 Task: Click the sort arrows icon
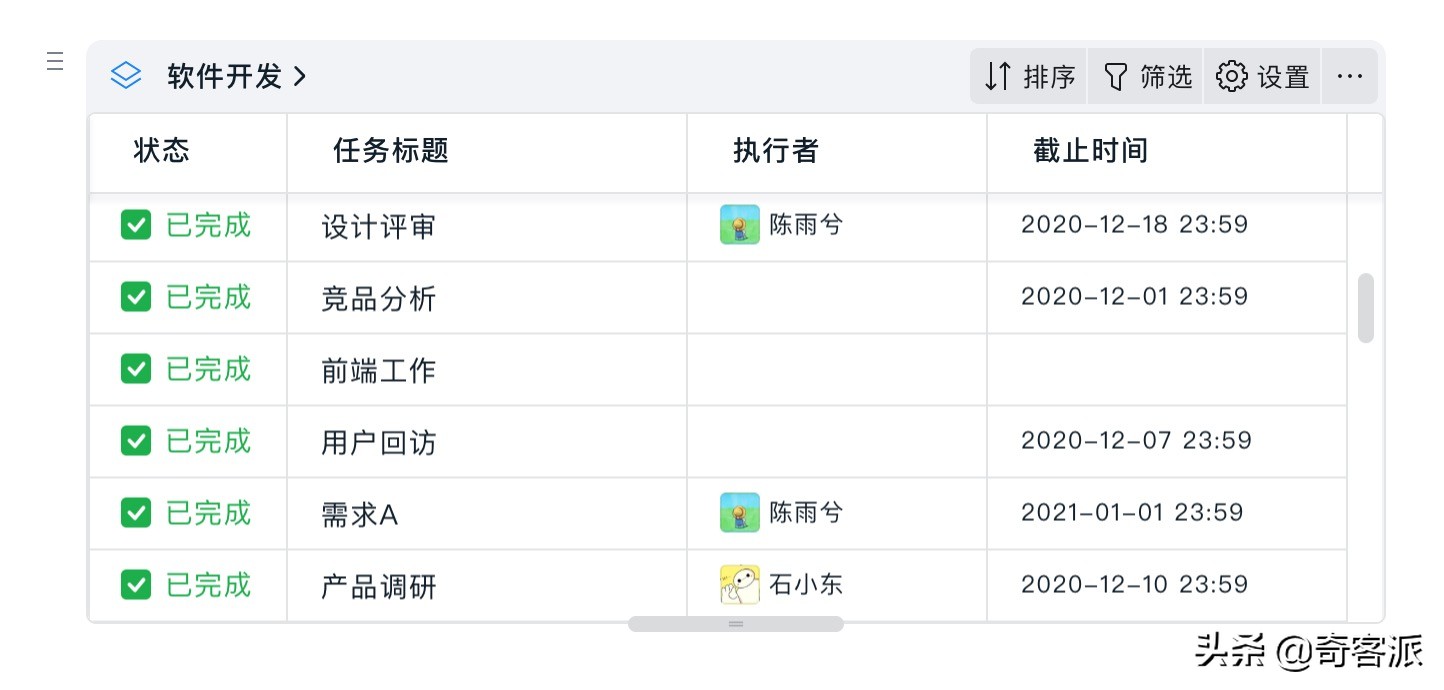998,76
